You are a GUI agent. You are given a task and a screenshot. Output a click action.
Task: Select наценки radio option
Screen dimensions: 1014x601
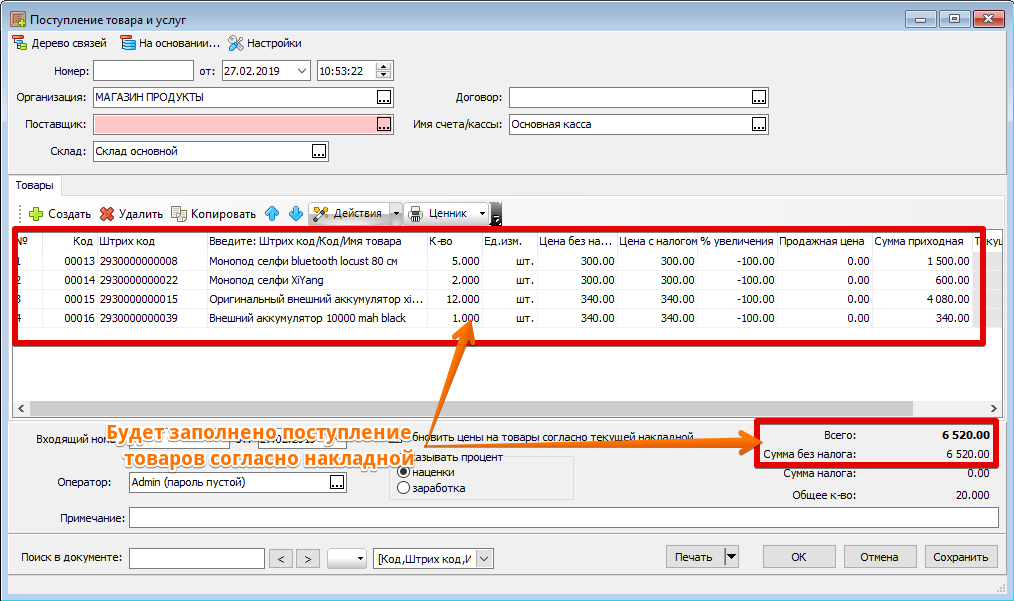(x=404, y=472)
